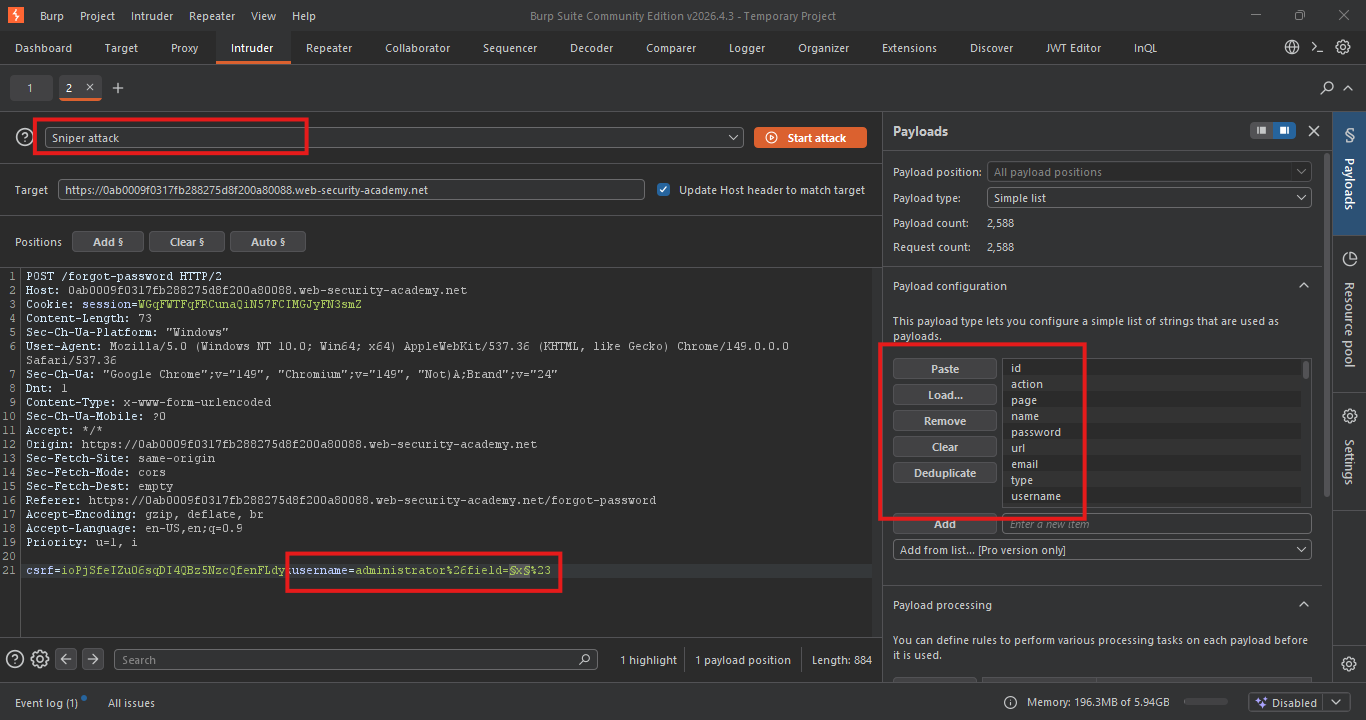Click the Add § positions button
The height and width of the screenshot is (720, 1366).
click(x=108, y=242)
